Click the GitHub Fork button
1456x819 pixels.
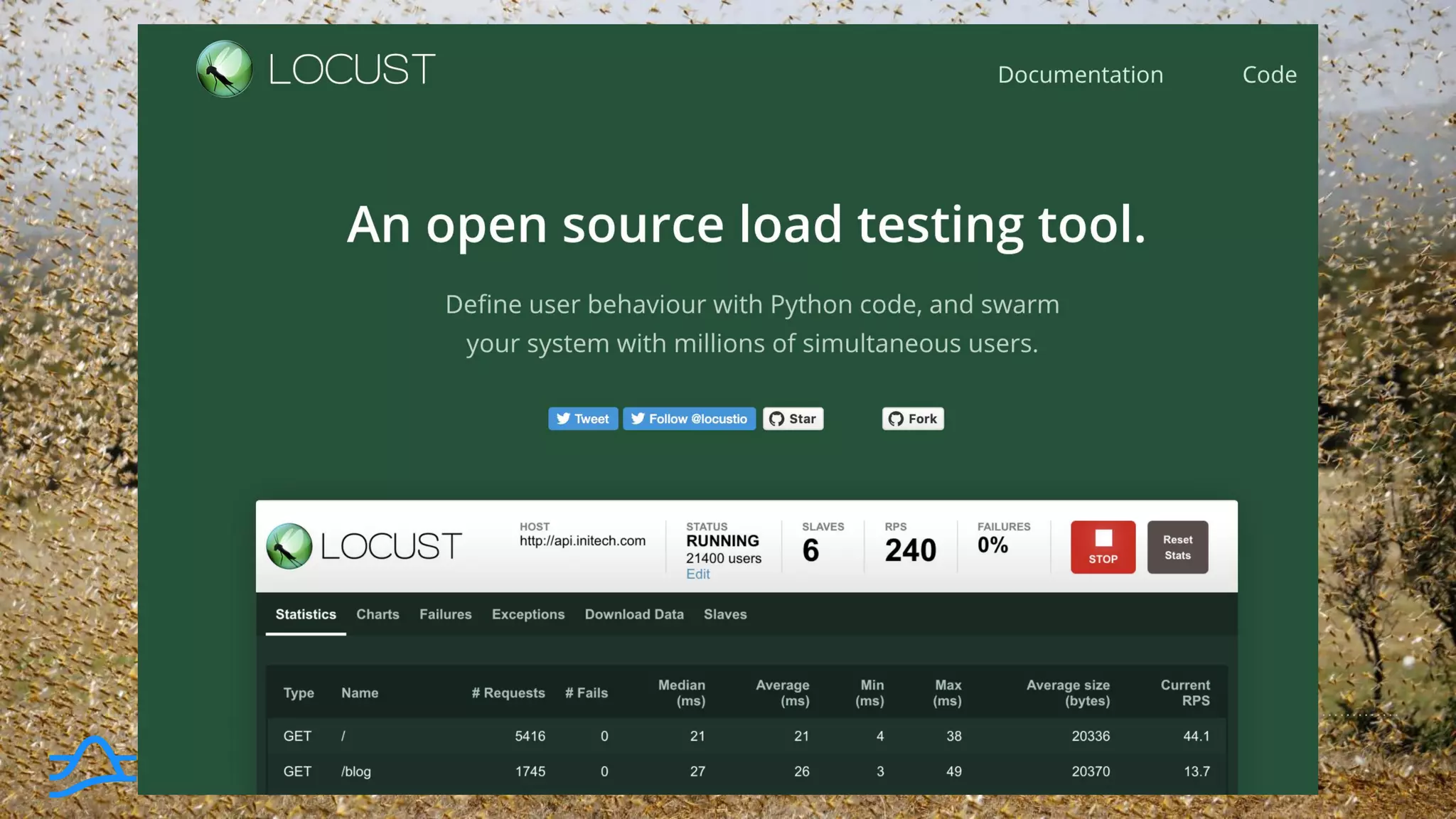coord(912,419)
